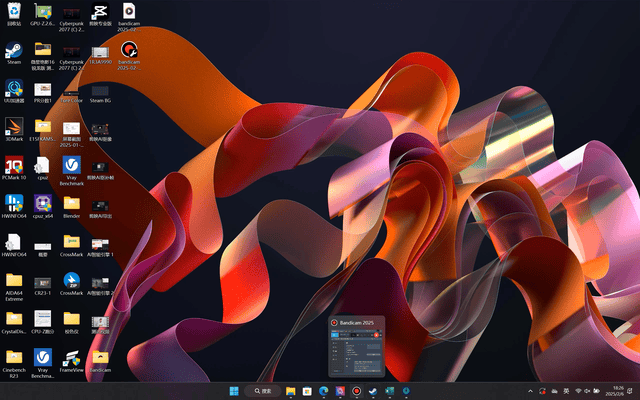Image resolution: width=640 pixels, height=400 pixels.
Task: Open File Explorer from the taskbar
Action: click(x=291, y=391)
